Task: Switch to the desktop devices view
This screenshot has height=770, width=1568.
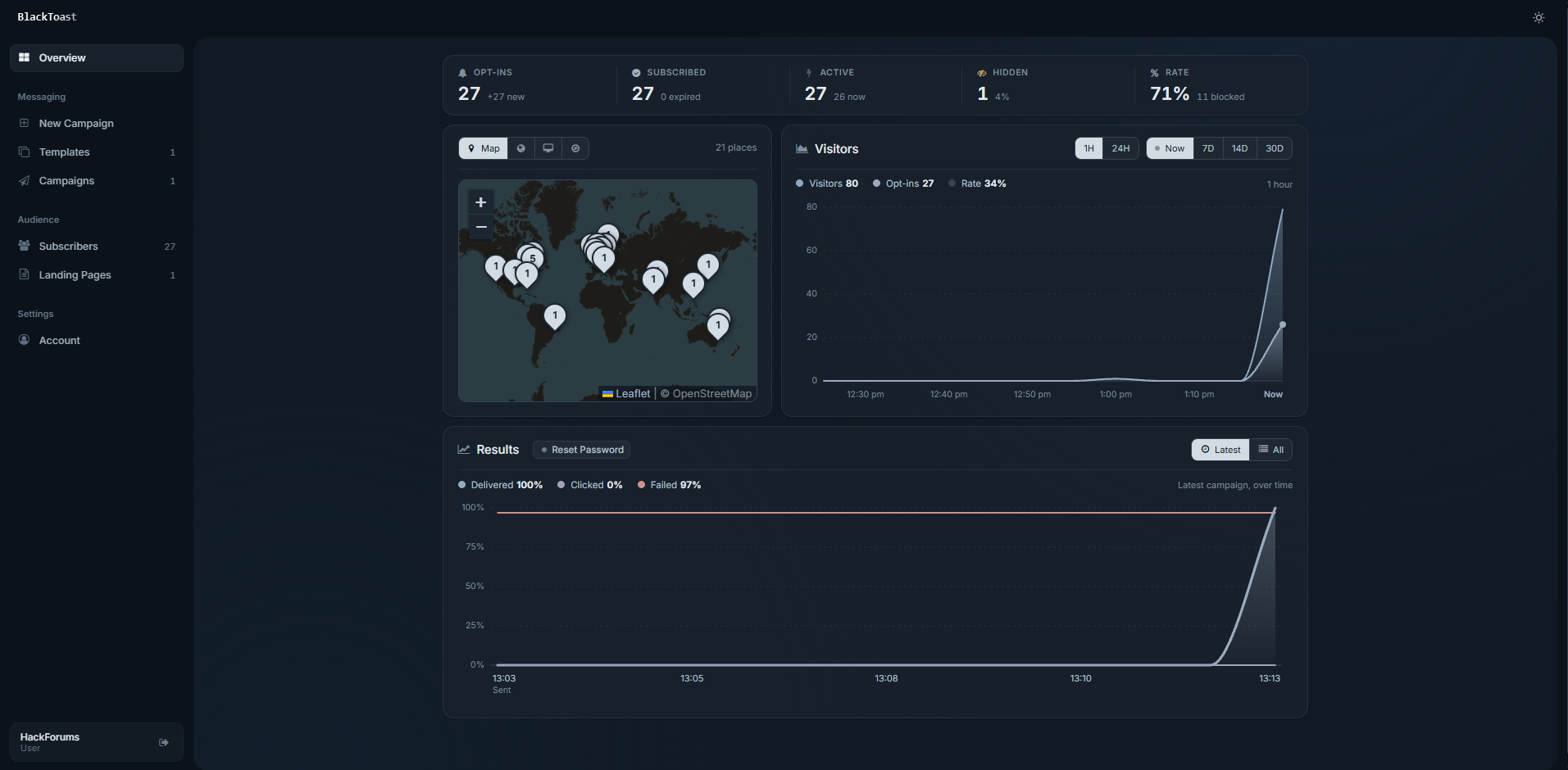Action: [548, 148]
